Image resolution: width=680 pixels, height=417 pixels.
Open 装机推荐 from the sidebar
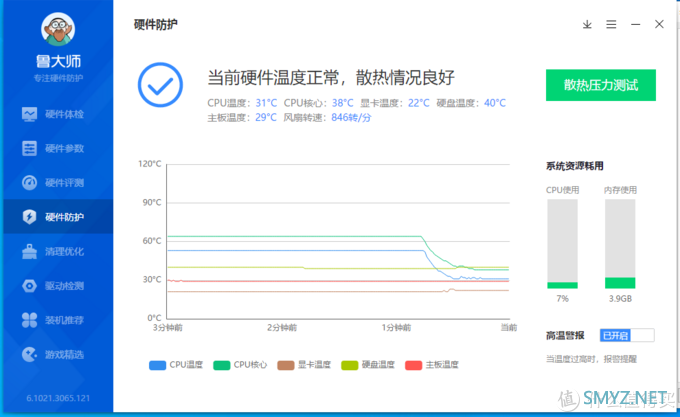(x=58, y=320)
